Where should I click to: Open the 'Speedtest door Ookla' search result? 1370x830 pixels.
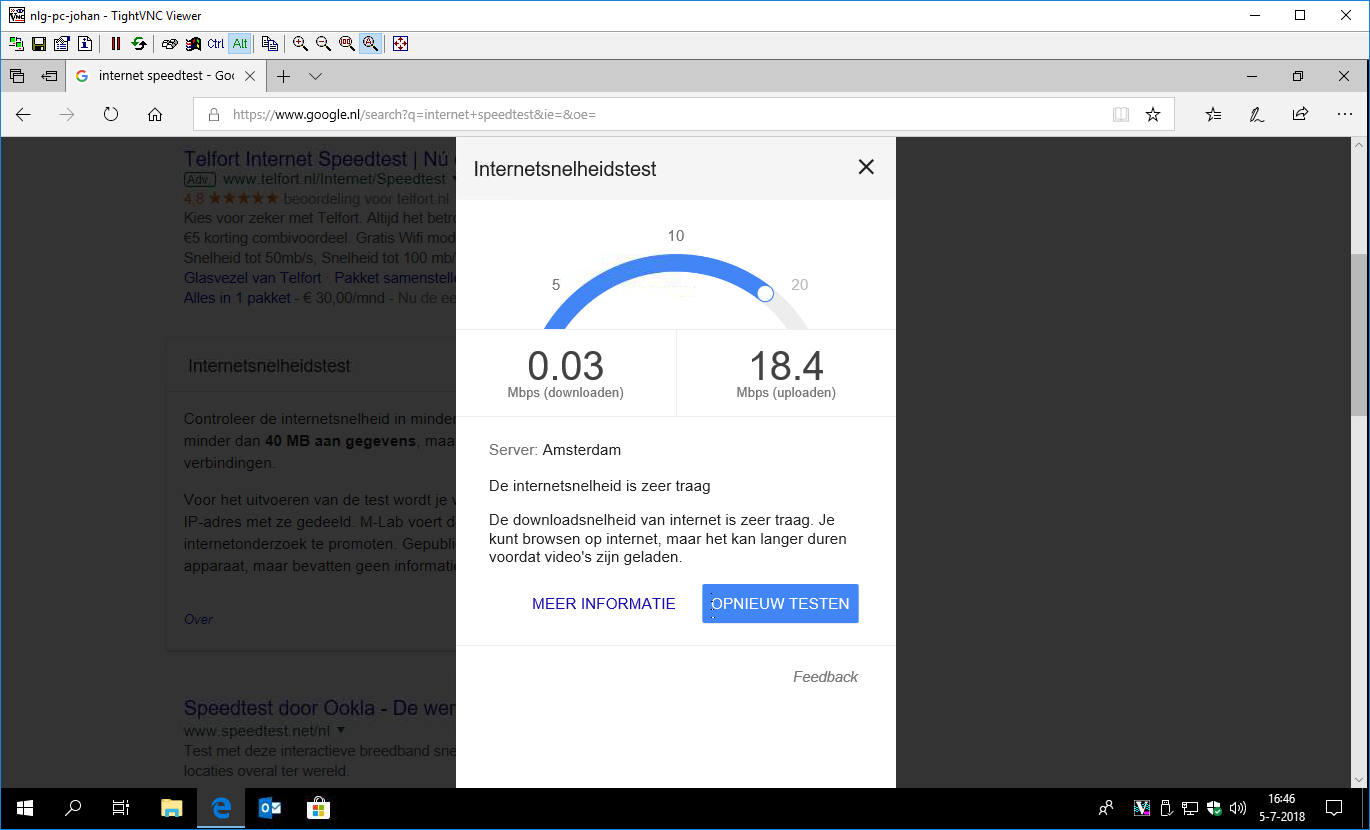click(320, 708)
